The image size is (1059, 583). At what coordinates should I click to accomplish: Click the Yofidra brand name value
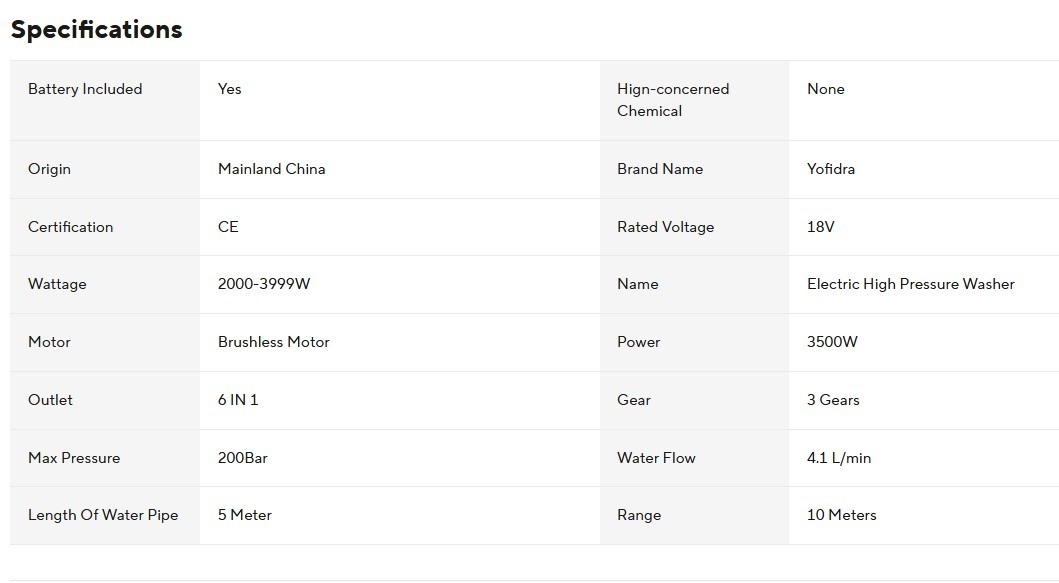831,169
